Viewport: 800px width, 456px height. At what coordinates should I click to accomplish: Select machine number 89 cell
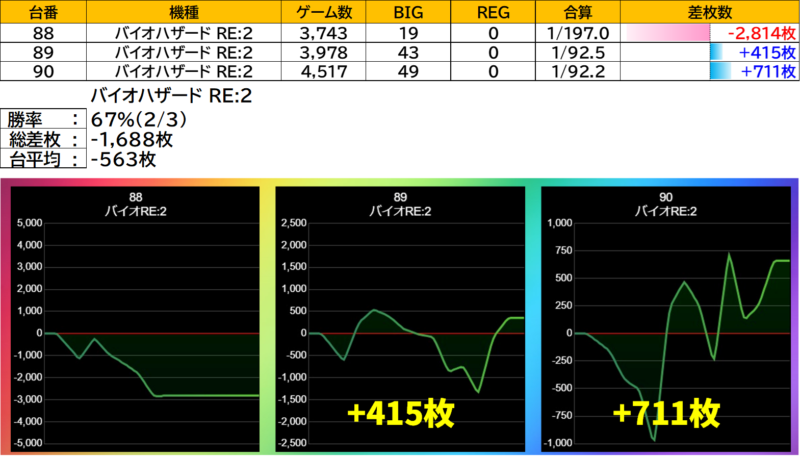pos(43,53)
